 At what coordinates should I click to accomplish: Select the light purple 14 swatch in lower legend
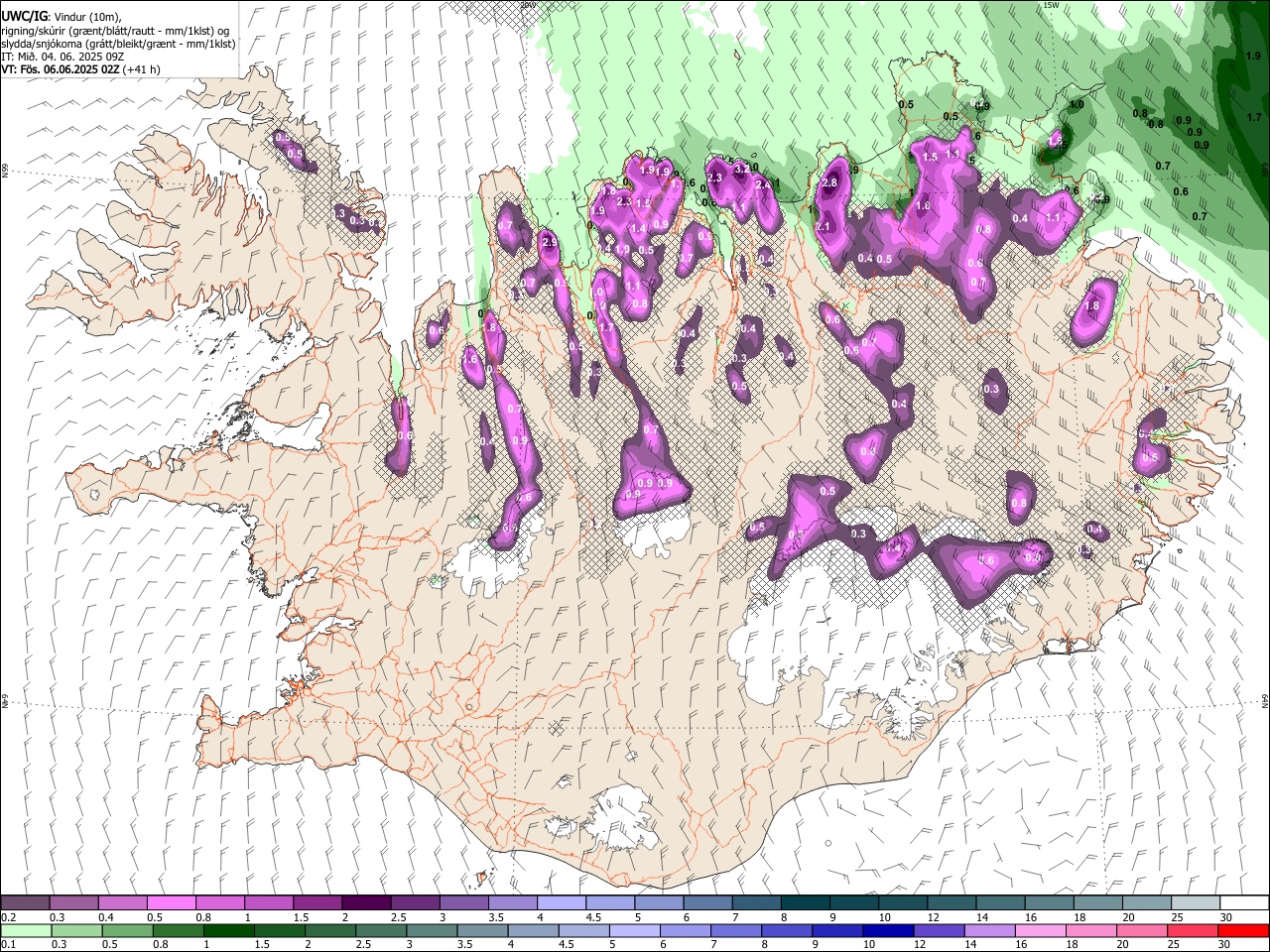pos(990,930)
